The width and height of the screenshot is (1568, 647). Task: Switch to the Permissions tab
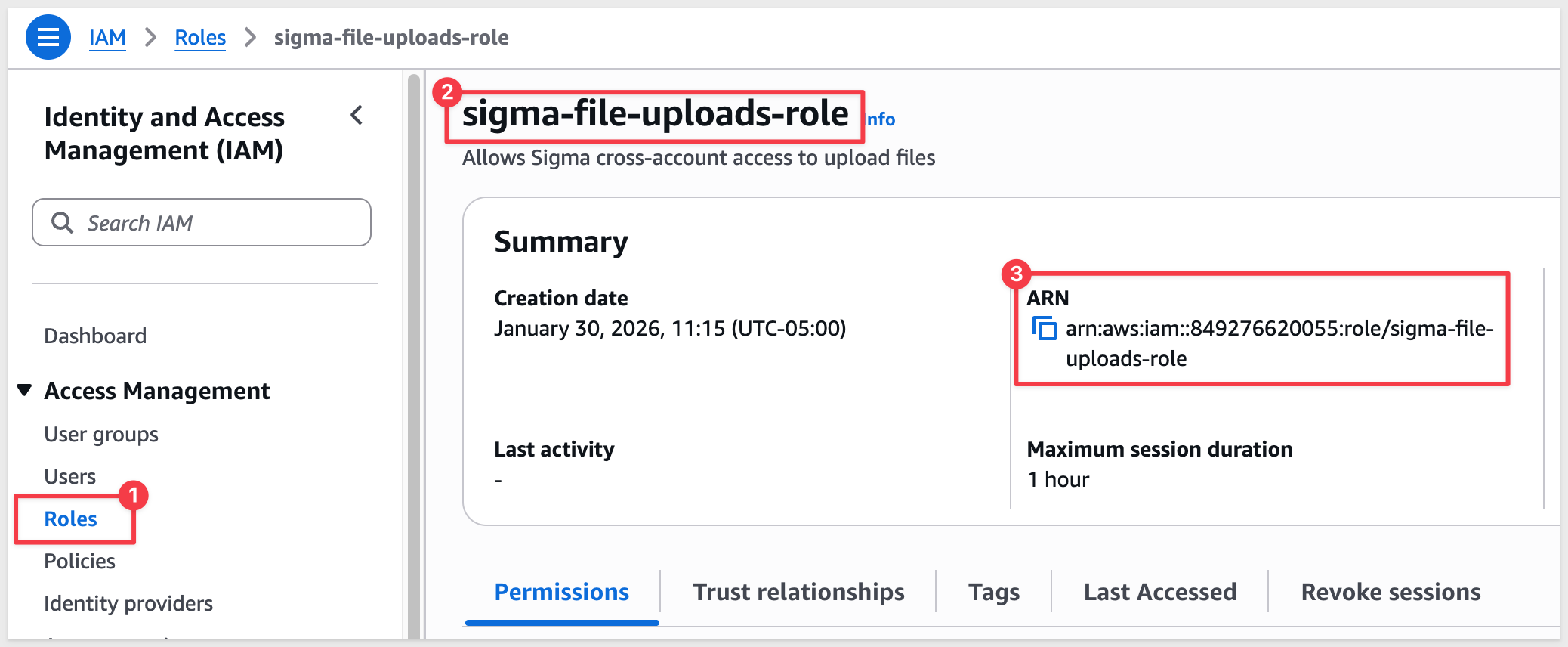561,592
